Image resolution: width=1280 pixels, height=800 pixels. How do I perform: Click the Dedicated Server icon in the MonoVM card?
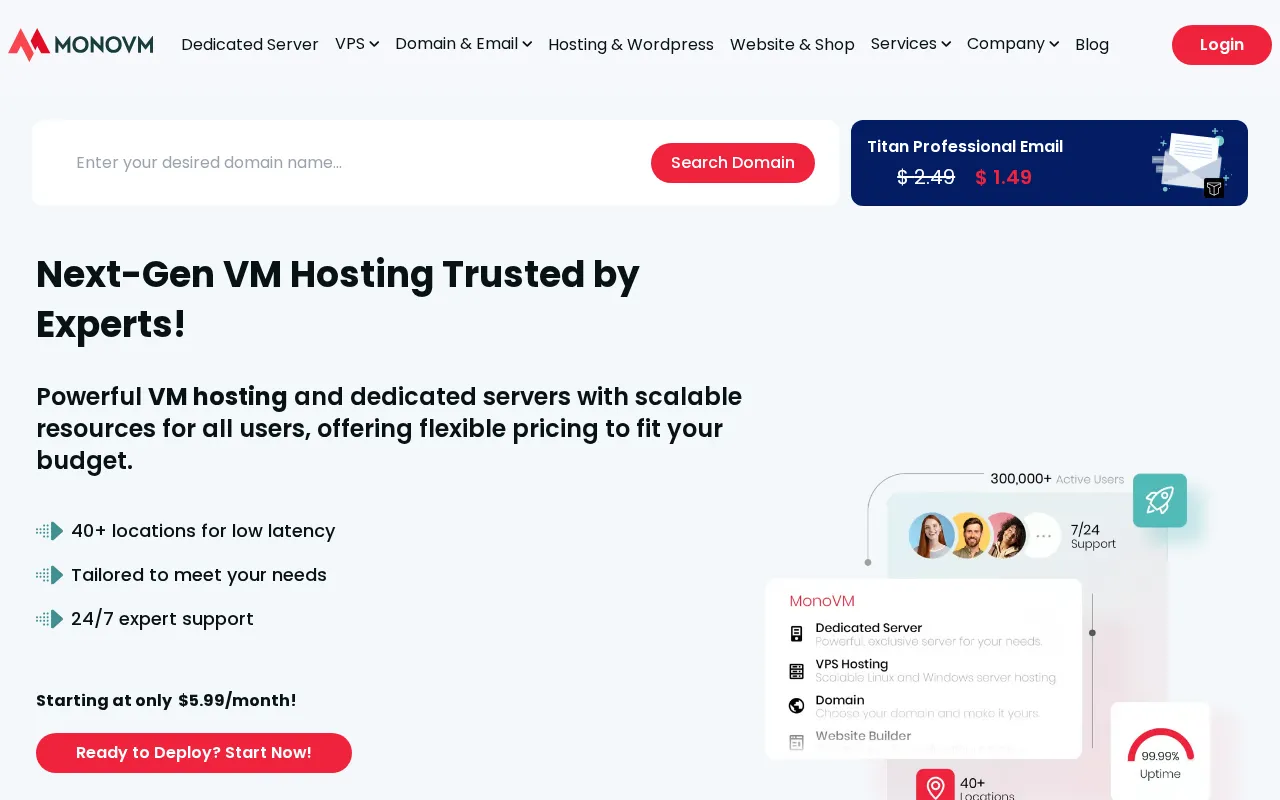[x=797, y=634]
